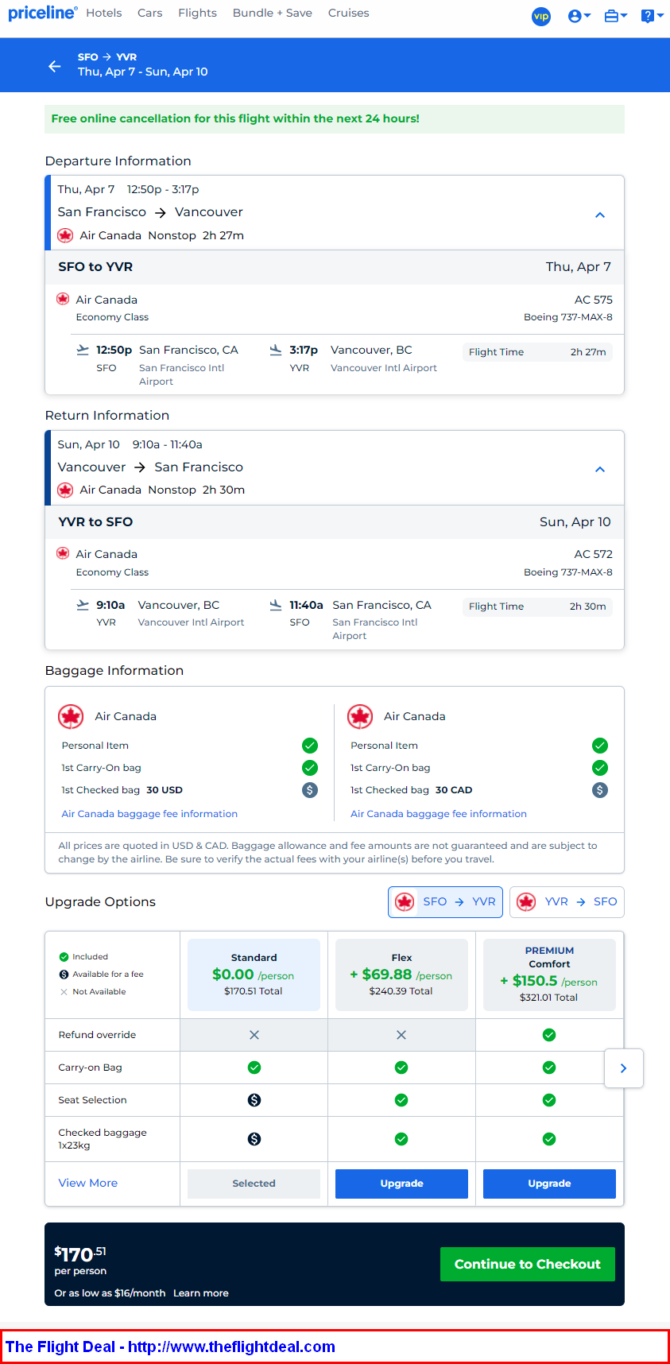Screen dimensions: 670x1364
Task: Click Standard Refund override X mark
Action: [x=254, y=1035]
